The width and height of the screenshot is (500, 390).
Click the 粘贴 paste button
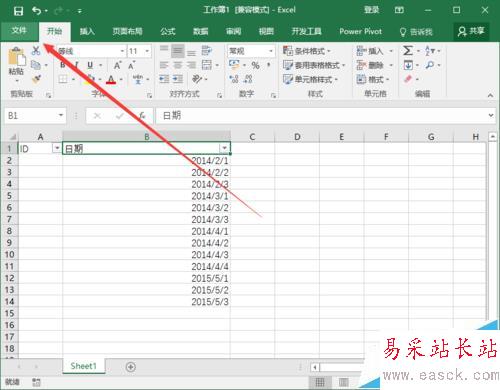16,64
